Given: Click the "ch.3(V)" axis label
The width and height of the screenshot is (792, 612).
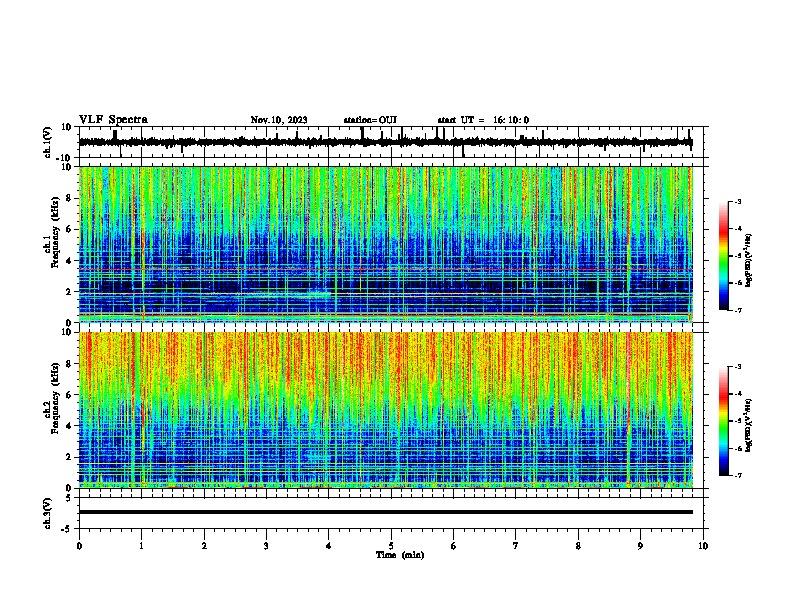Looking at the screenshot, I should click(48, 513).
